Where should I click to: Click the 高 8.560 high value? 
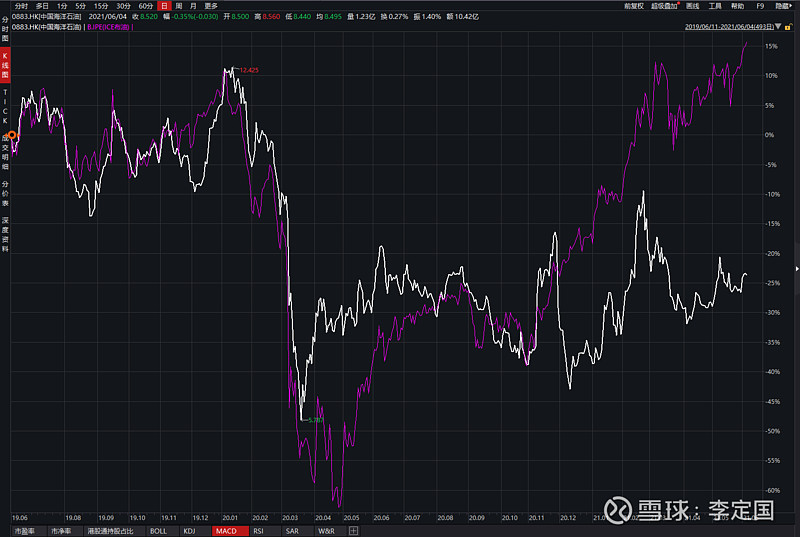267,16
